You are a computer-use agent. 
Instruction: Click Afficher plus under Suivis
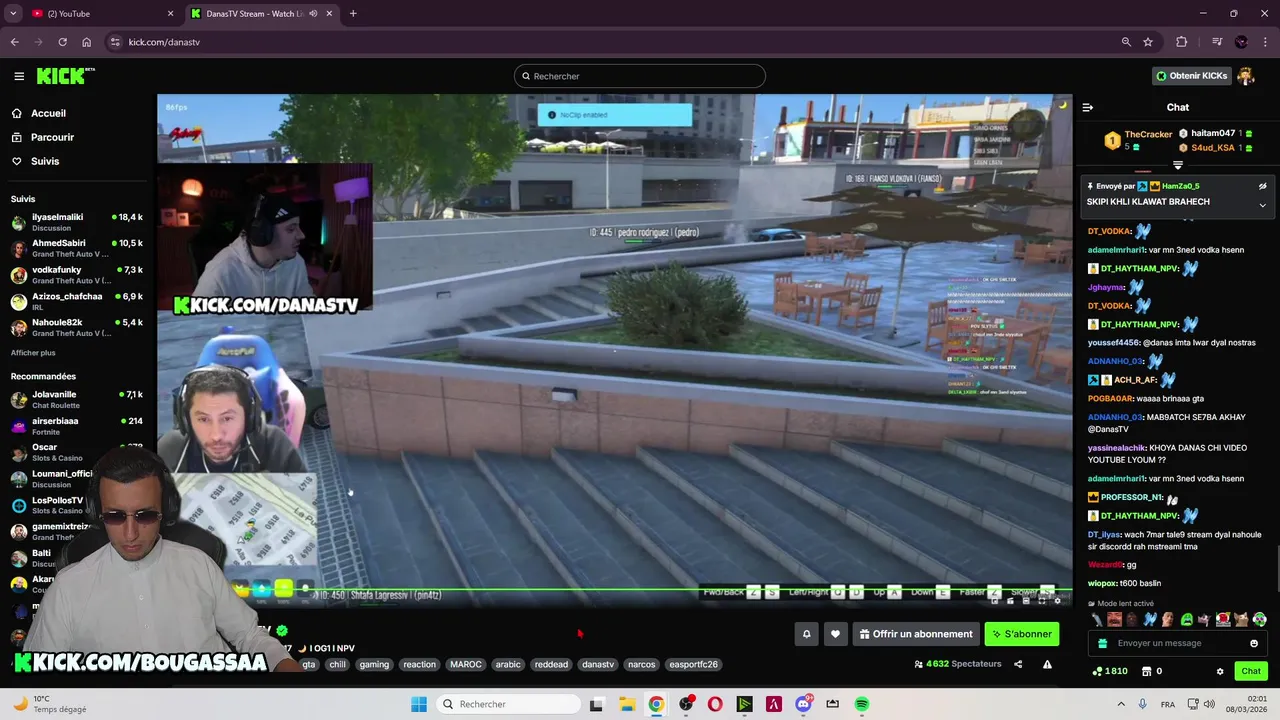33,353
